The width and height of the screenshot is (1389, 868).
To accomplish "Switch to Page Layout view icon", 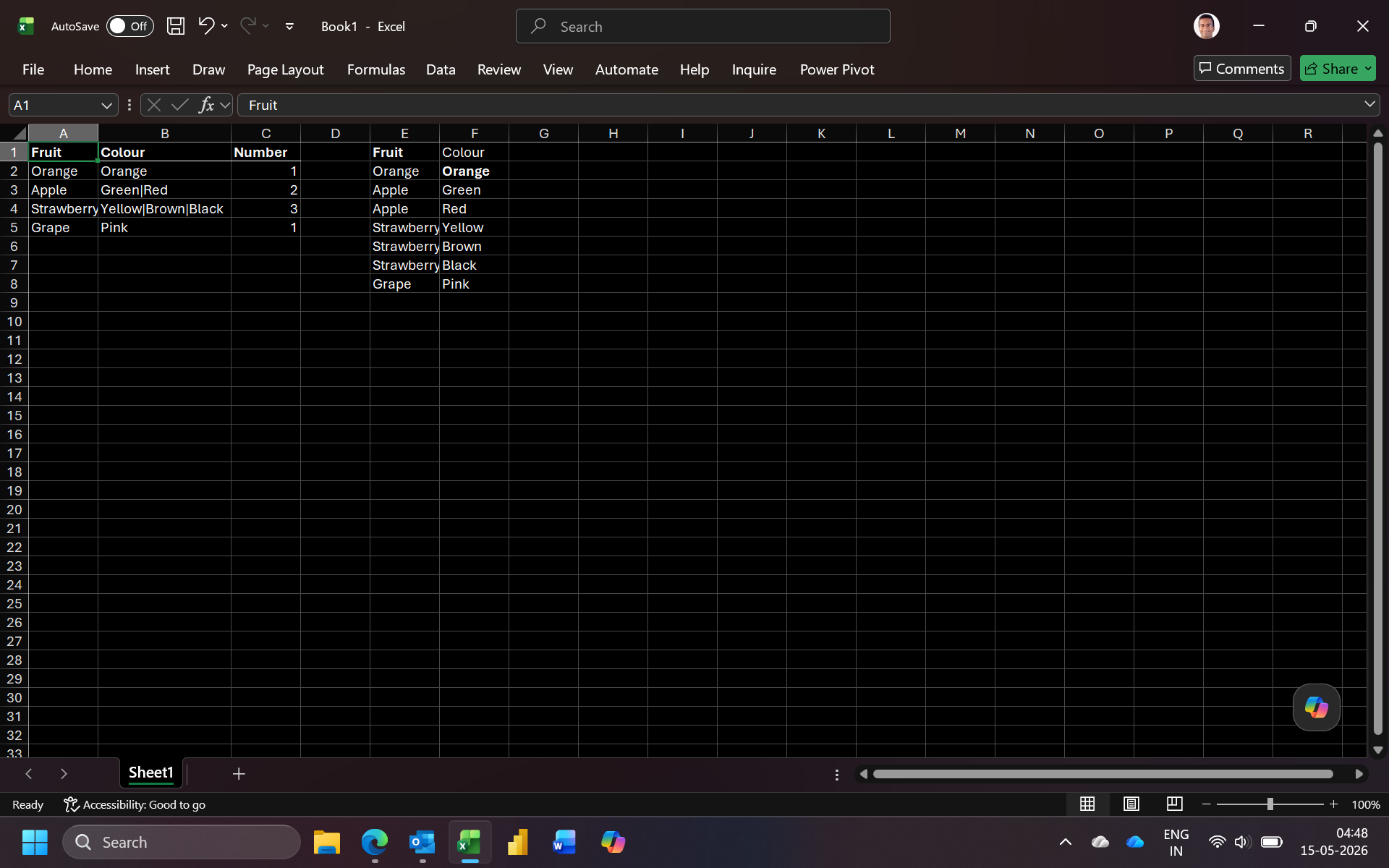I will tap(1131, 804).
